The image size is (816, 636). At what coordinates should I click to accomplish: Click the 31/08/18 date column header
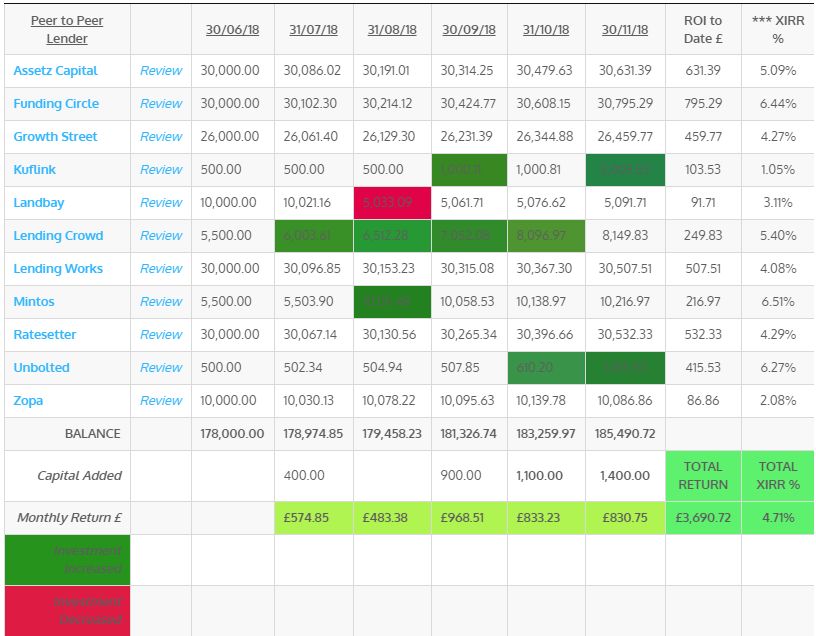pyautogui.click(x=392, y=30)
